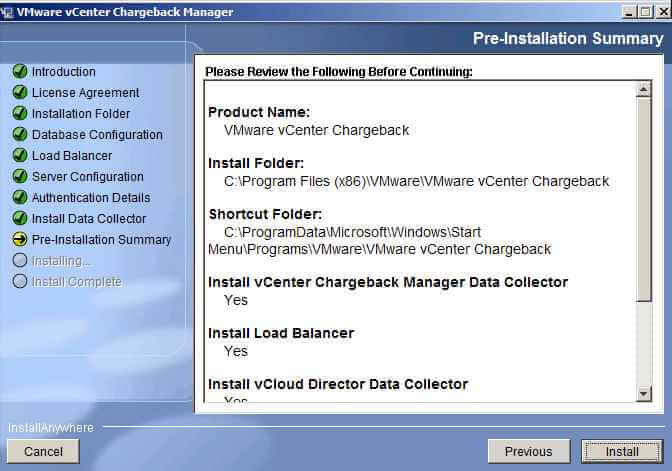The image size is (672, 471).
Task: Click the InstallAnywhere label
Action: coord(51,428)
